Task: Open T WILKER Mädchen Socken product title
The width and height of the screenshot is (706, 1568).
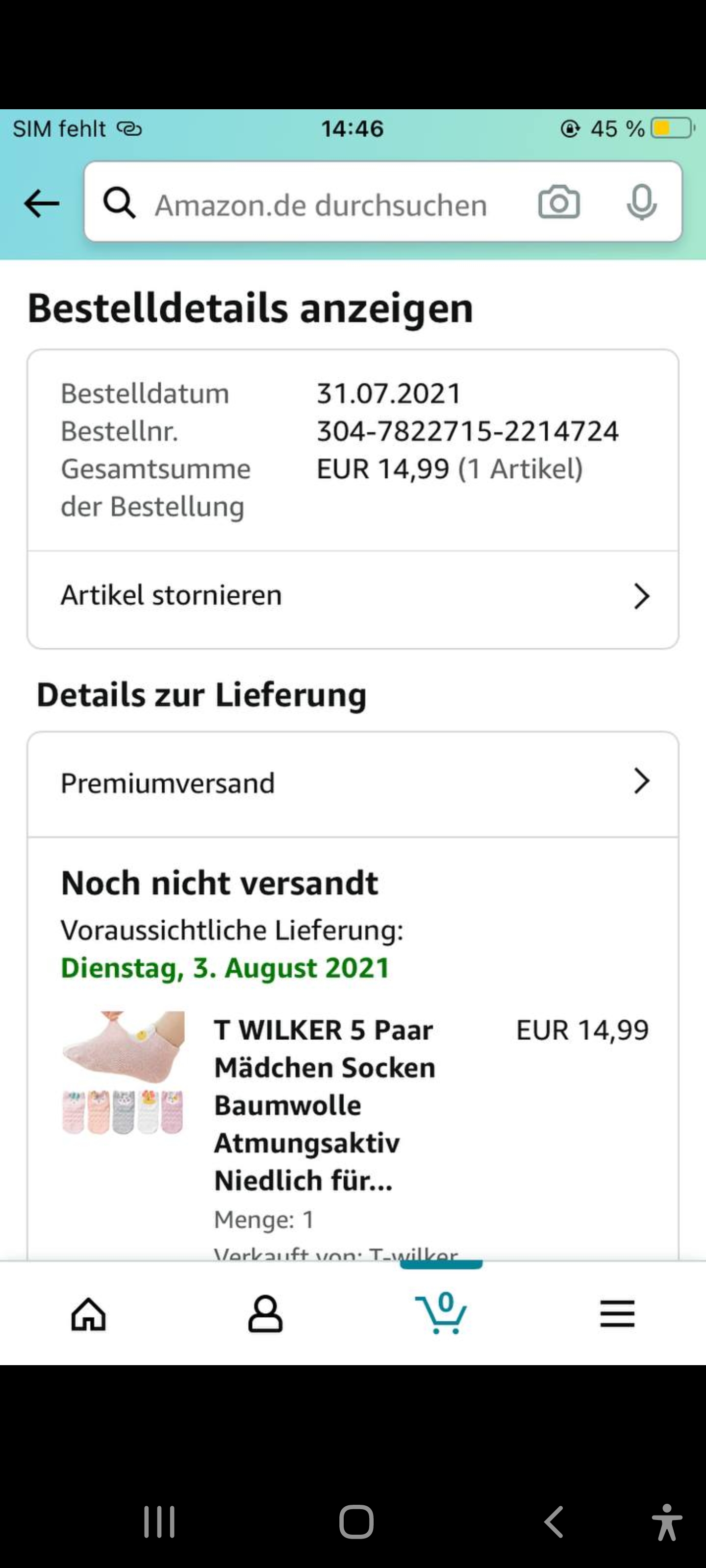Action: pos(325,1105)
